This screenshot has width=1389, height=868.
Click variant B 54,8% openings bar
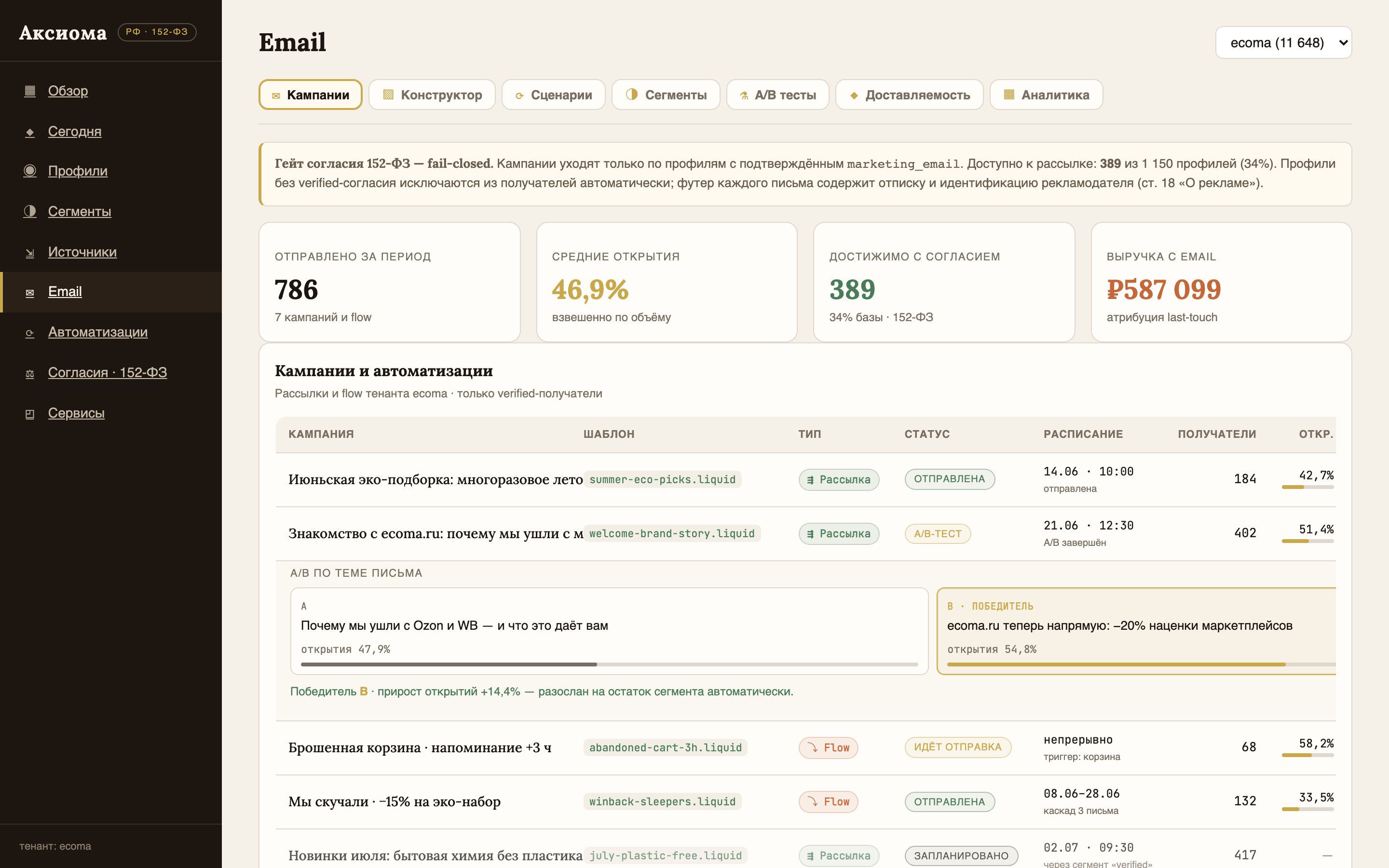(1142, 664)
